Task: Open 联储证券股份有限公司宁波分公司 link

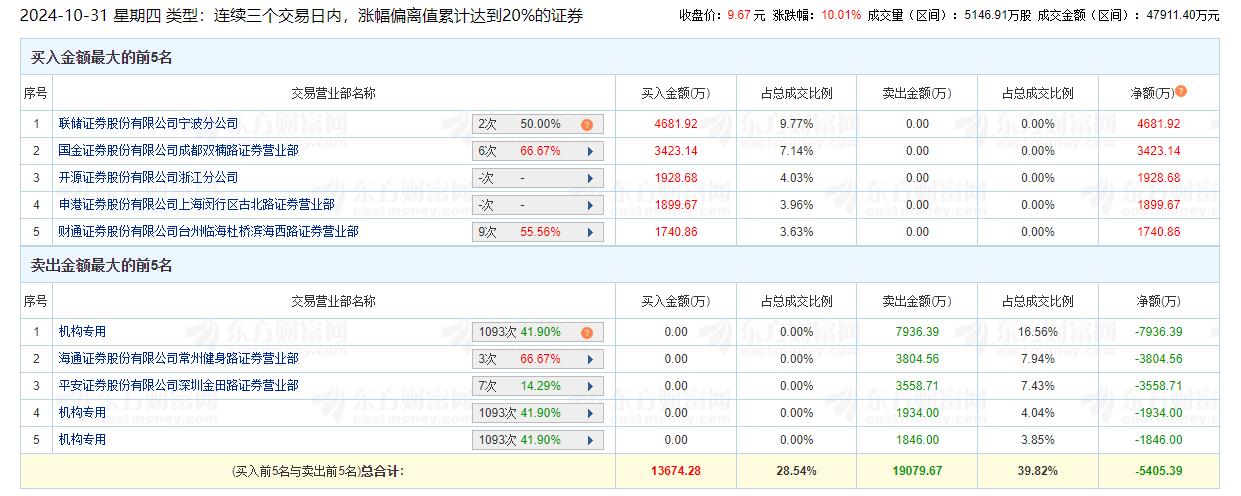Action: point(148,124)
